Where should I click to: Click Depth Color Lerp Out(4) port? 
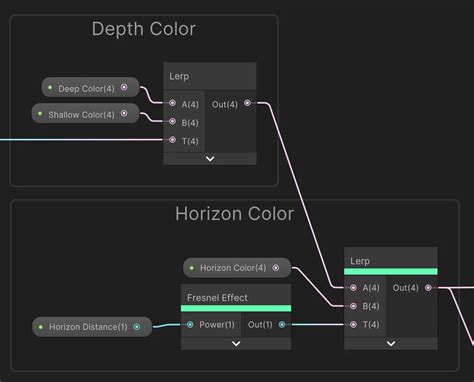pyautogui.click(x=247, y=103)
